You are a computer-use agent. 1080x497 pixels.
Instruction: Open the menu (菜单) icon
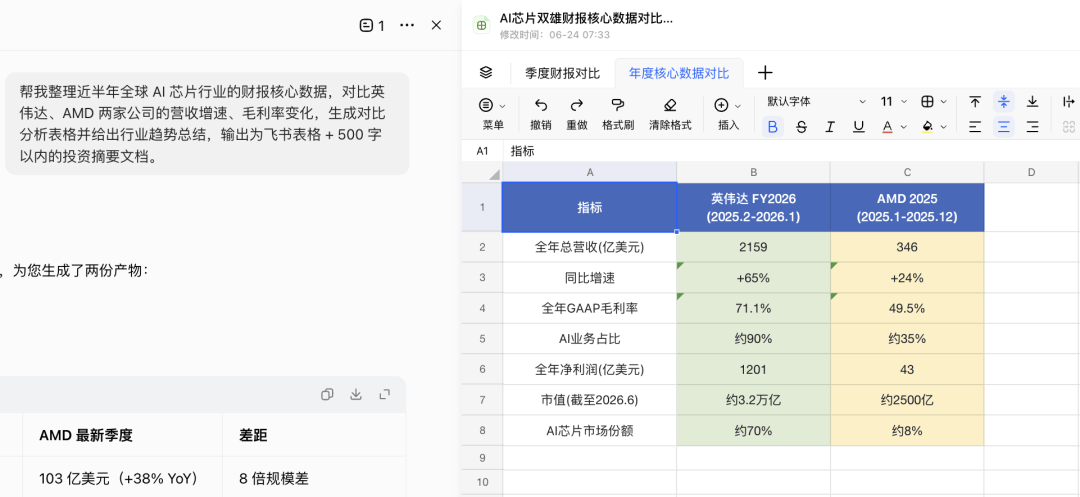point(486,105)
